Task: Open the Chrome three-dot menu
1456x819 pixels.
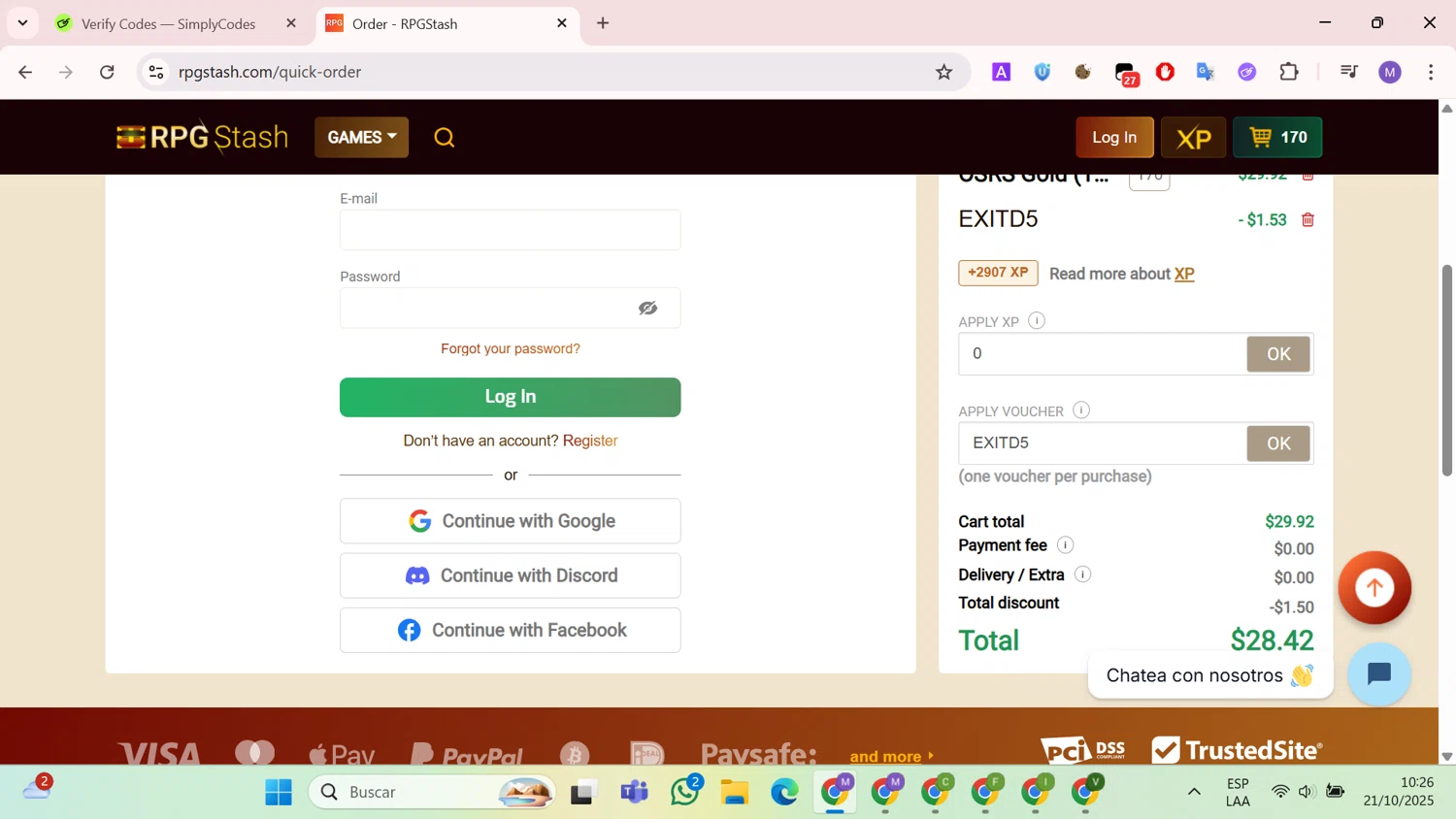Action: coord(1431,72)
